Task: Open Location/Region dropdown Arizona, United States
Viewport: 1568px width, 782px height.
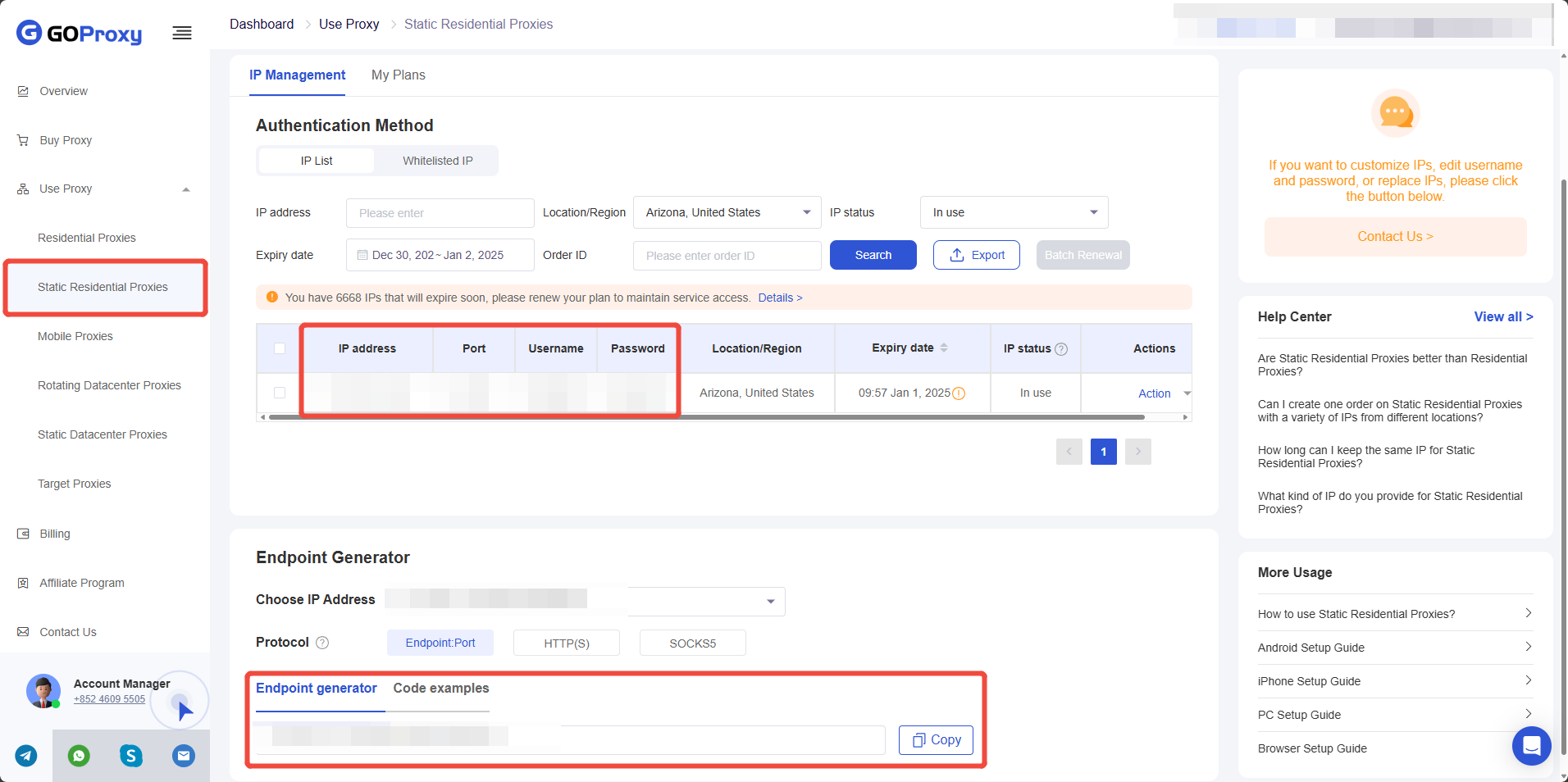Action: point(727,212)
